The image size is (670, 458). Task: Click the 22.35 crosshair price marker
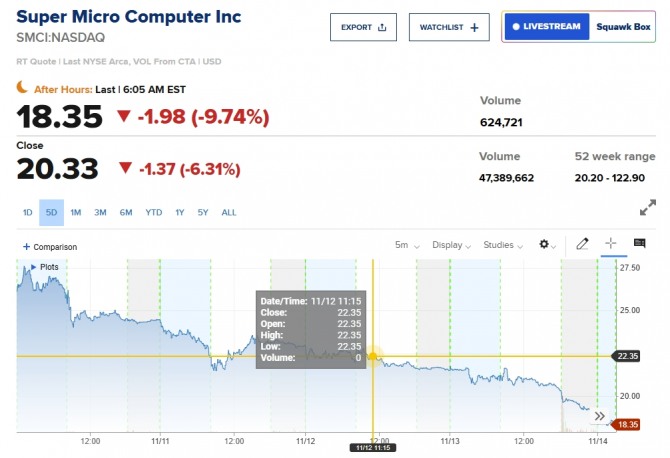click(x=628, y=355)
